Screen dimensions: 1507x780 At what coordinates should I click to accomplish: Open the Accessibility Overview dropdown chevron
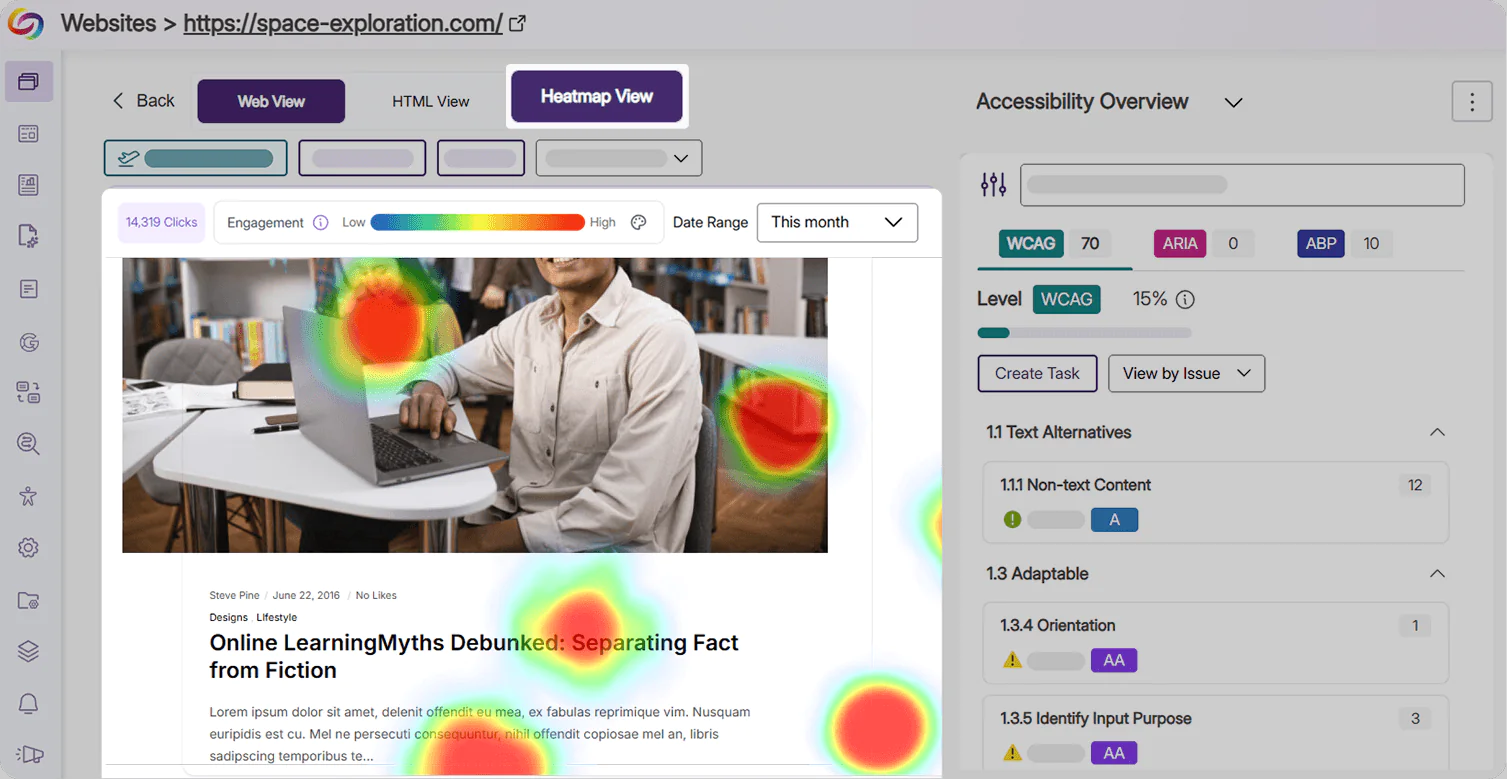tap(1234, 102)
